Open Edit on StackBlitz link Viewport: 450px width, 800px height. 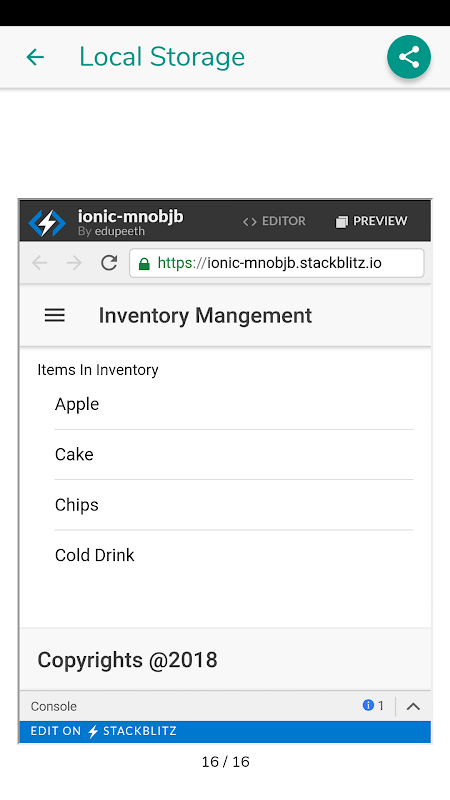coord(104,731)
